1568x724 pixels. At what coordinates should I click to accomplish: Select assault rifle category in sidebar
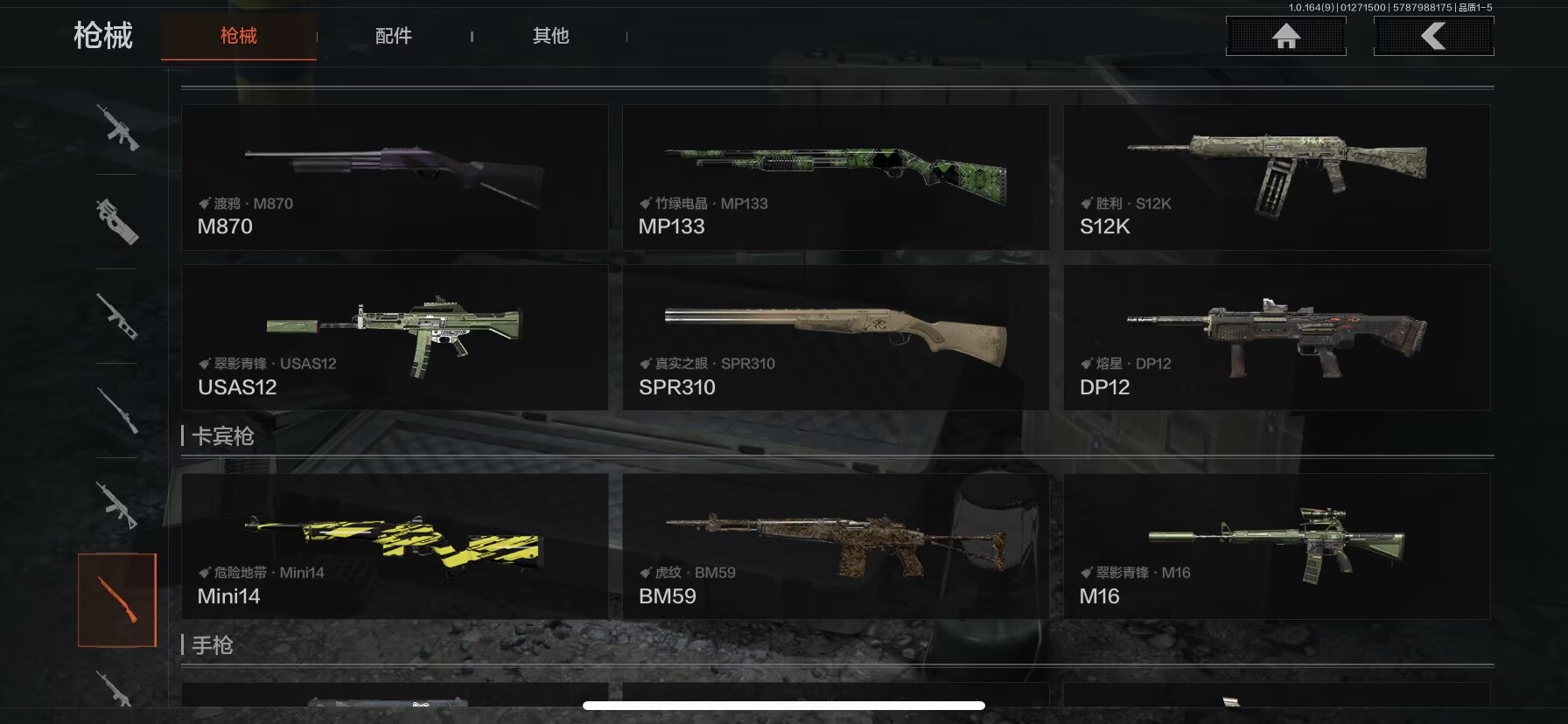116,128
